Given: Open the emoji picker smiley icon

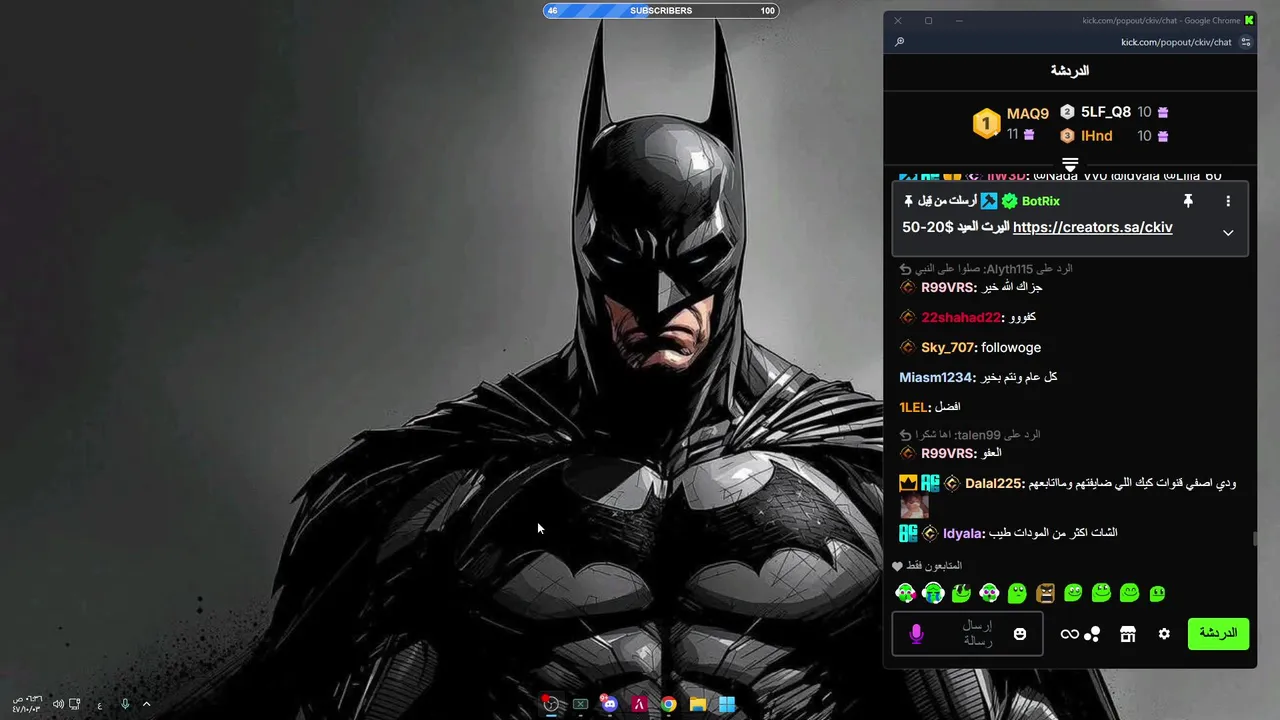Looking at the screenshot, I should tap(1020, 634).
